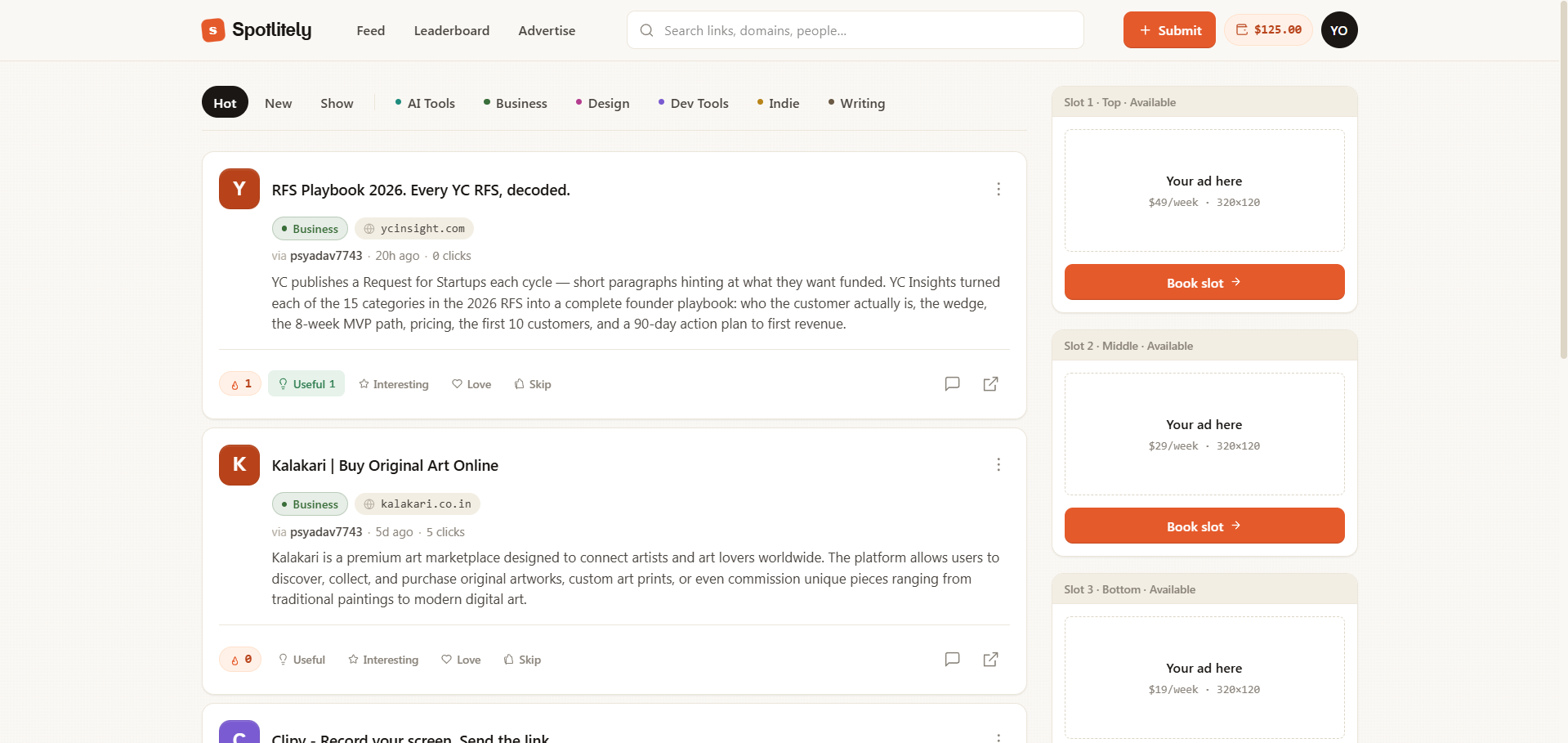The height and width of the screenshot is (743, 1568).
Task: Toggle Useful reaction on RFS Playbook post
Action: coord(306,384)
